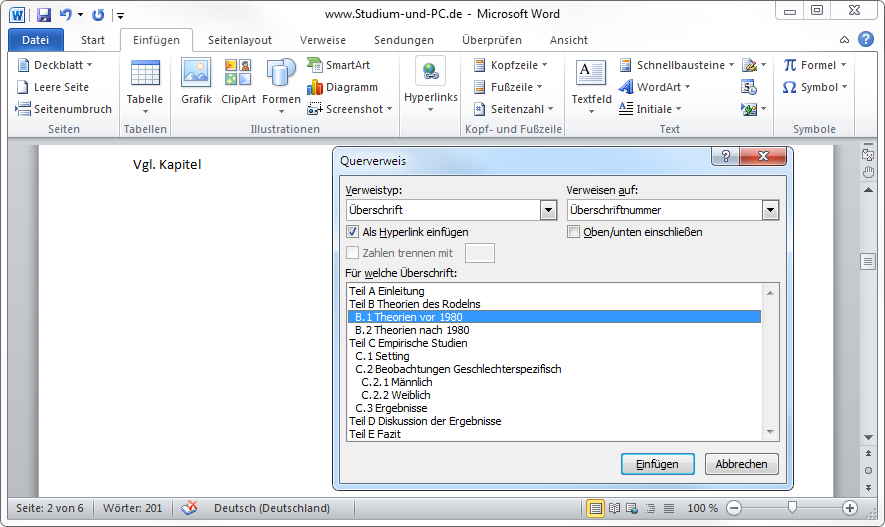
Task: Minimize the ribbon with the caret icon
Action: (x=844, y=39)
